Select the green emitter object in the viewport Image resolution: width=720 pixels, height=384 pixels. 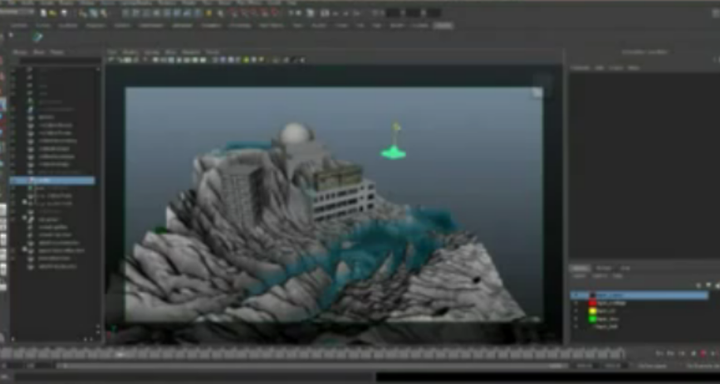click(394, 153)
